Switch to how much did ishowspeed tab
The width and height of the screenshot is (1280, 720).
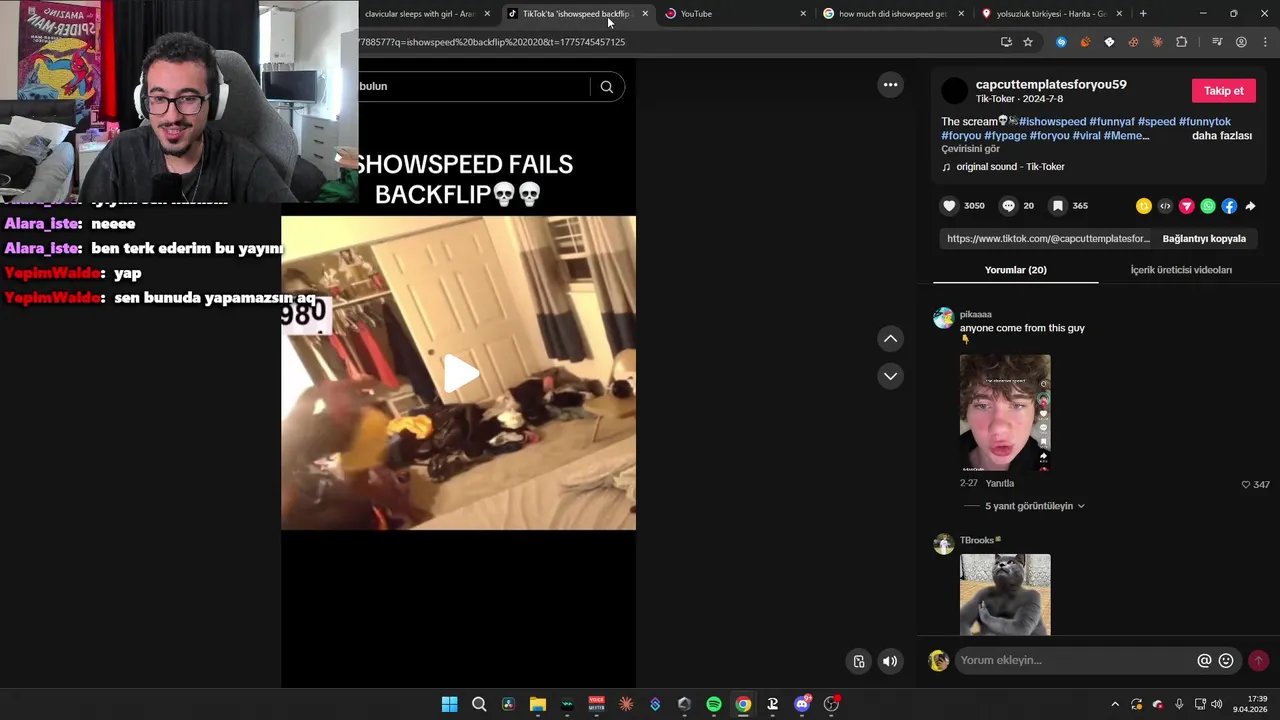[x=892, y=14]
